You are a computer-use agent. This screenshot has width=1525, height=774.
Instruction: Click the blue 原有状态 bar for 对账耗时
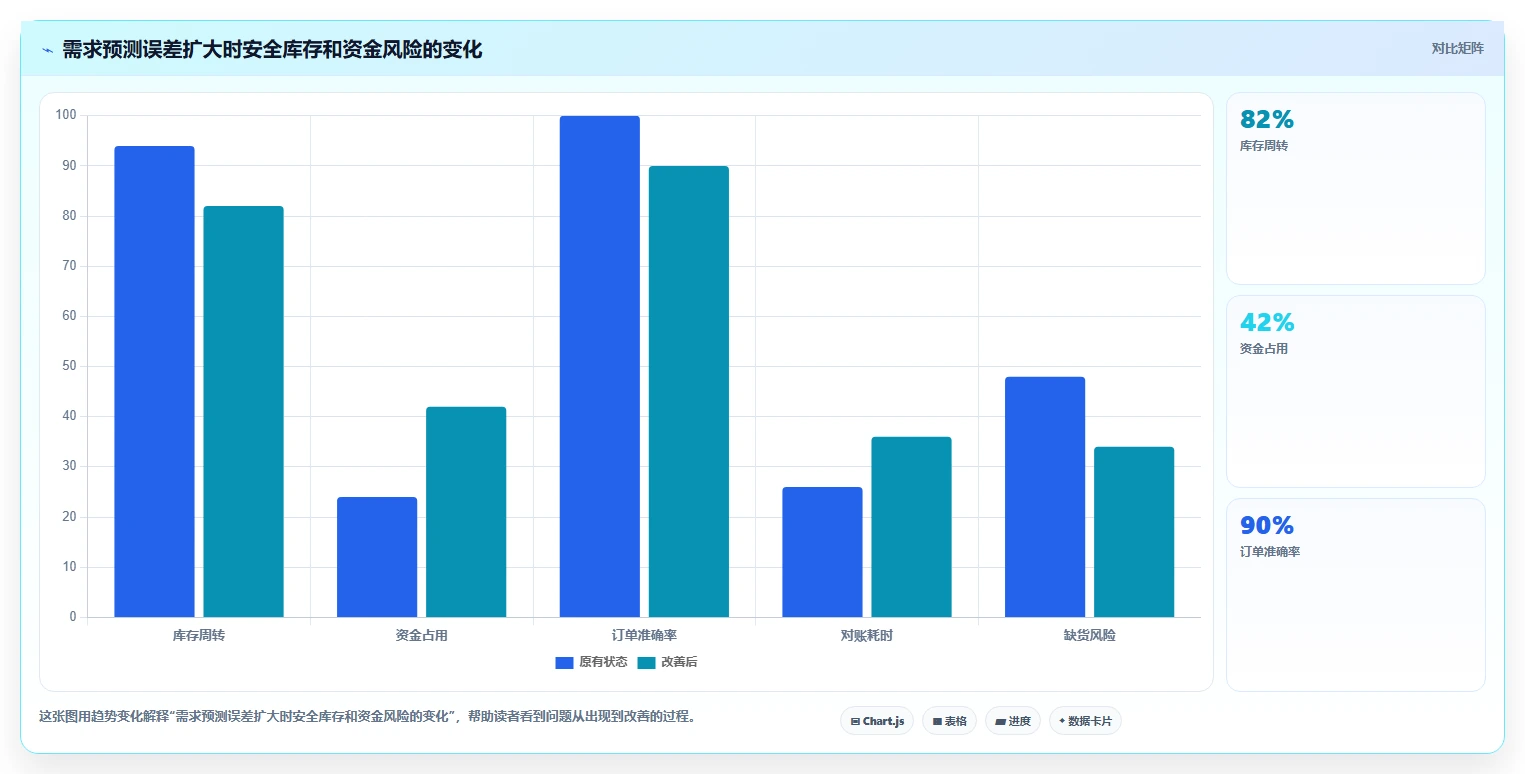point(822,552)
